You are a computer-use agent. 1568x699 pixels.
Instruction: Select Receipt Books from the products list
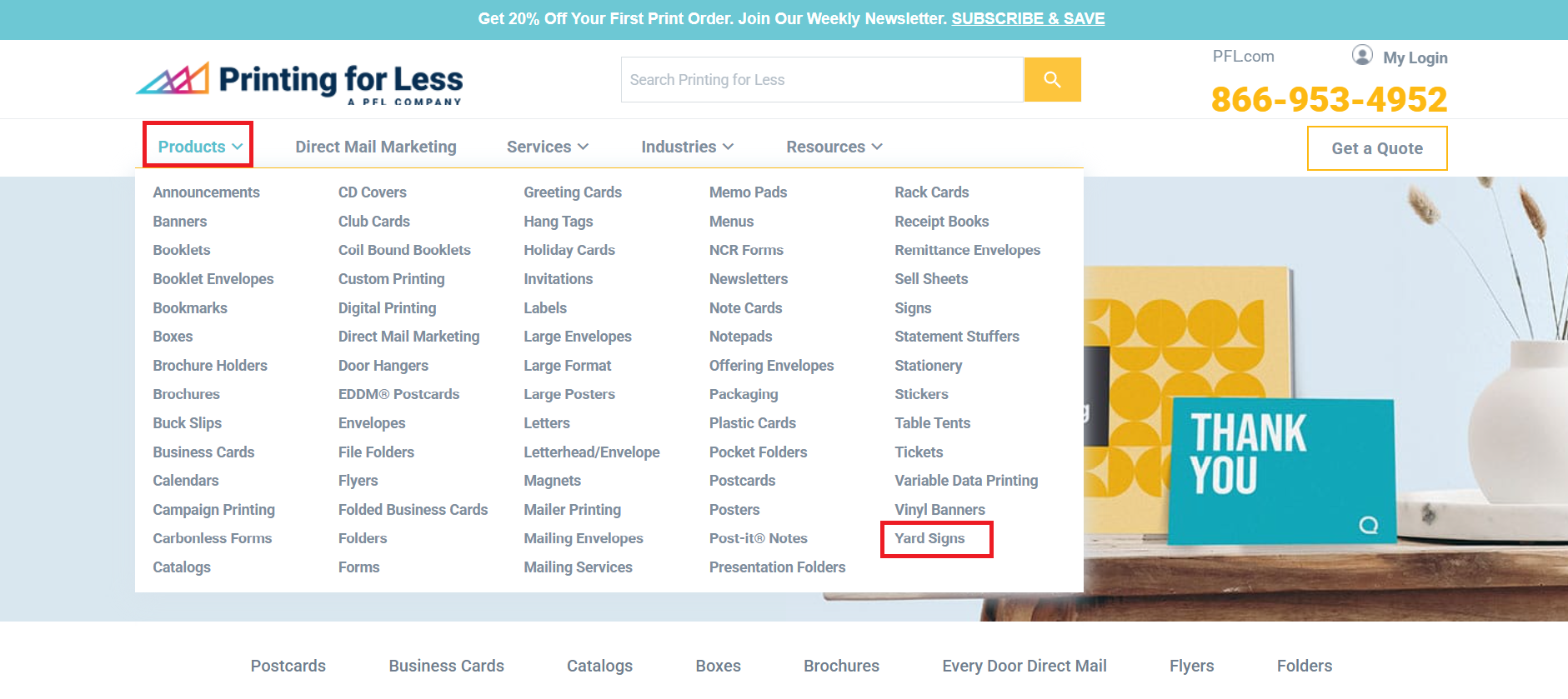(941, 222)
